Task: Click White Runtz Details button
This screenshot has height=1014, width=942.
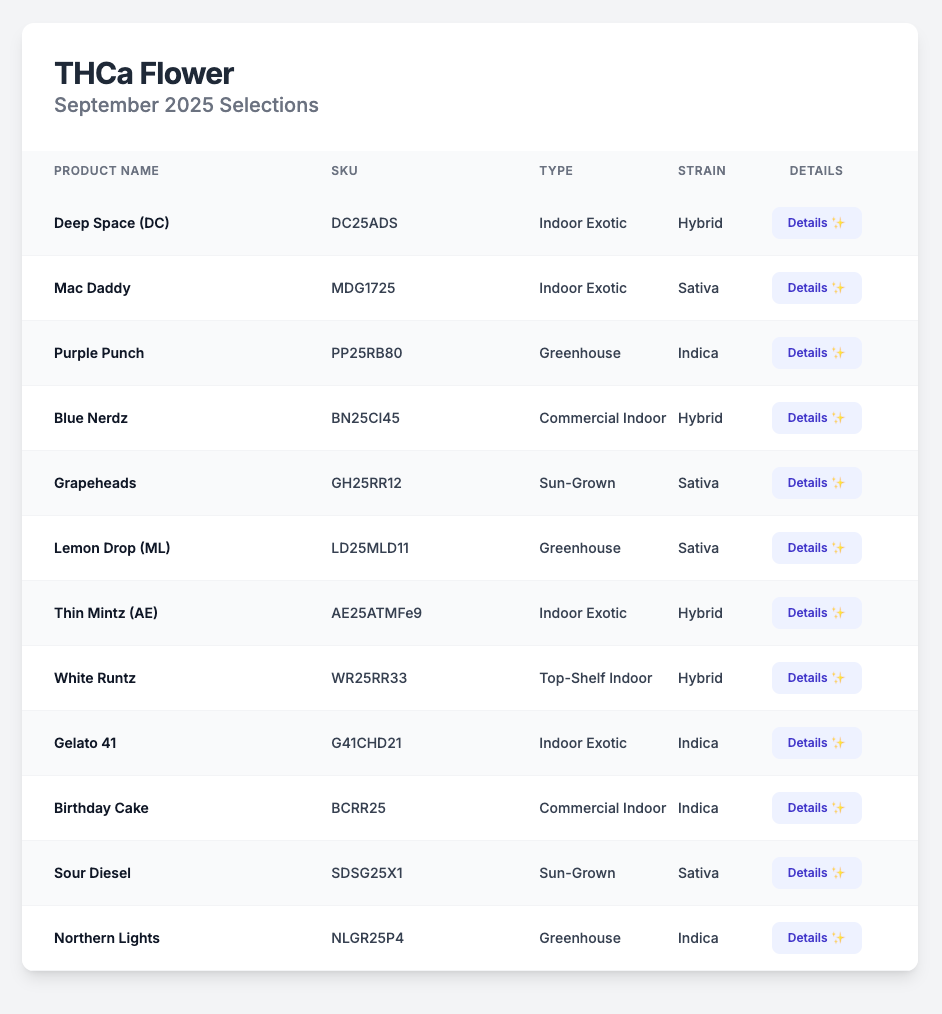Action: [816, 678]
